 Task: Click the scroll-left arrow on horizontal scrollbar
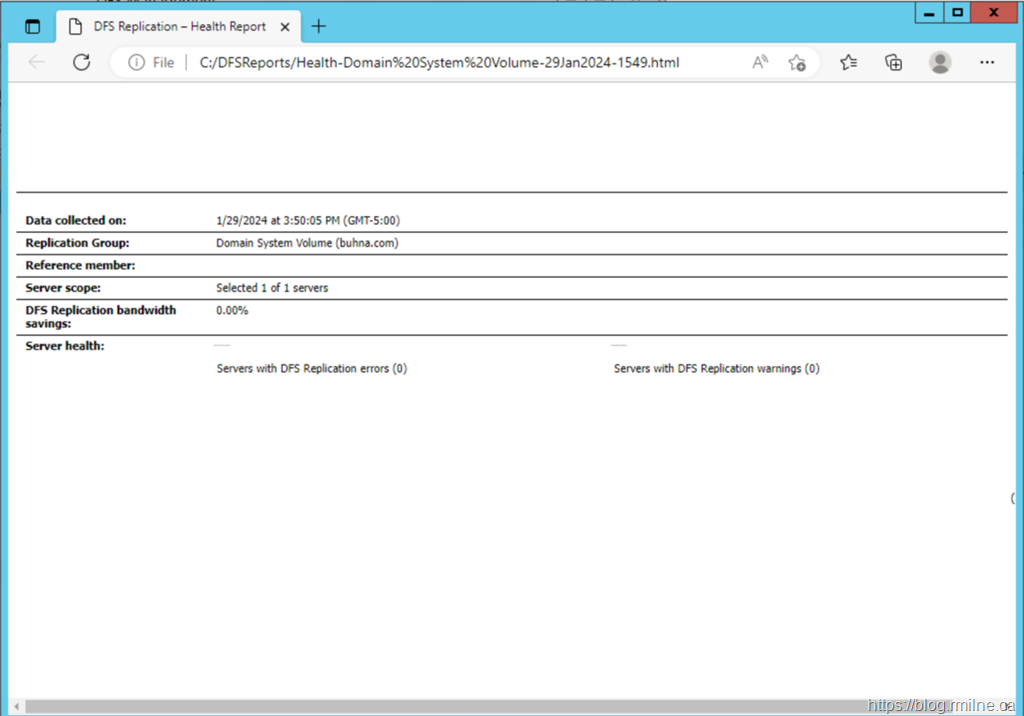15,706
